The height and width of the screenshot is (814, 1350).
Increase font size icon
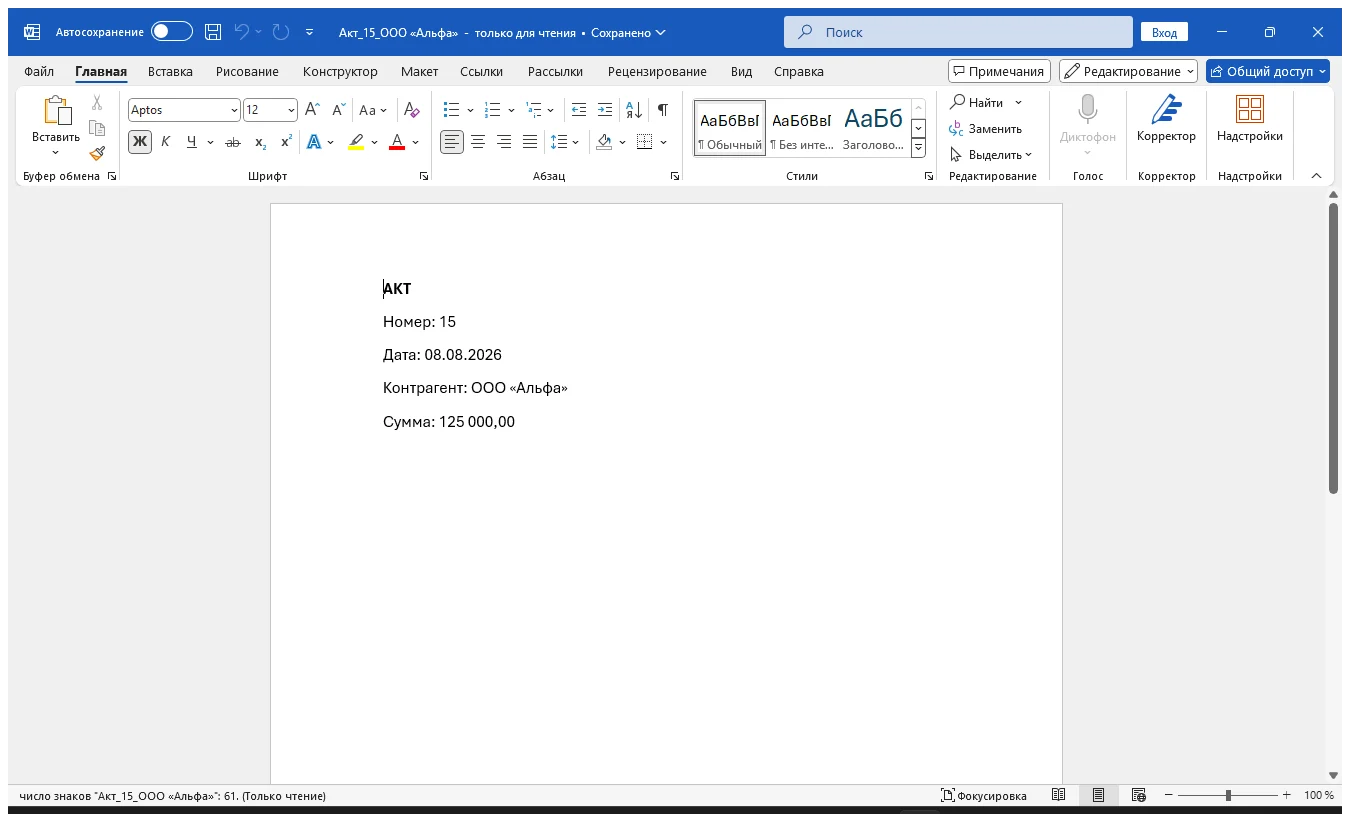click(x=312, y=110)
